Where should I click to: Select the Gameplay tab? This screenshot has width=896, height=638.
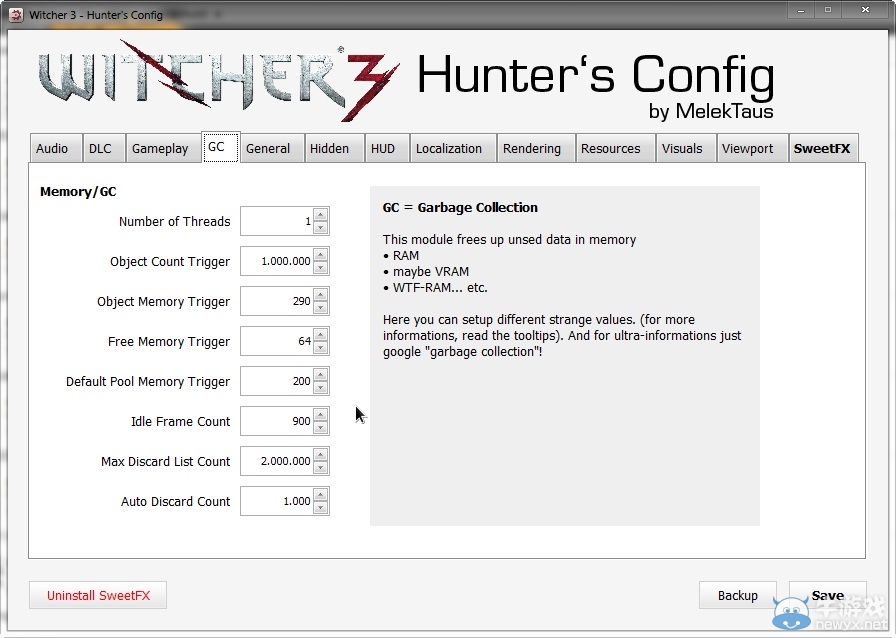(163, 149)
